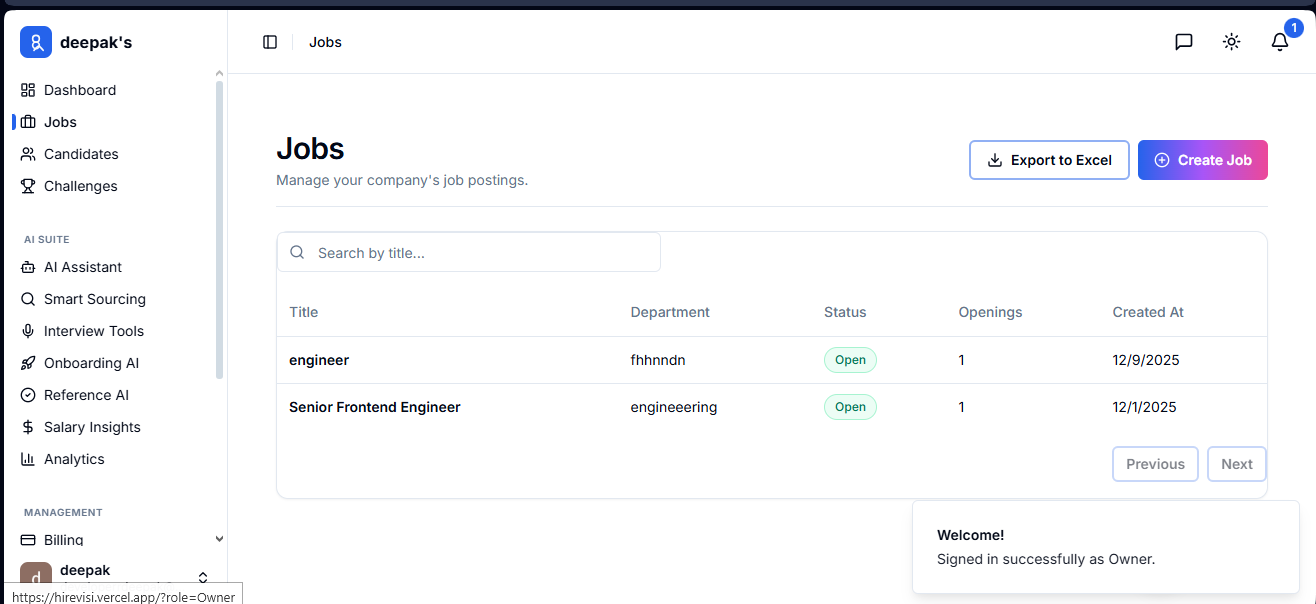1316x604 pixels.
Task: Click the AI Assistant robot icon
Action: [28, 267]
